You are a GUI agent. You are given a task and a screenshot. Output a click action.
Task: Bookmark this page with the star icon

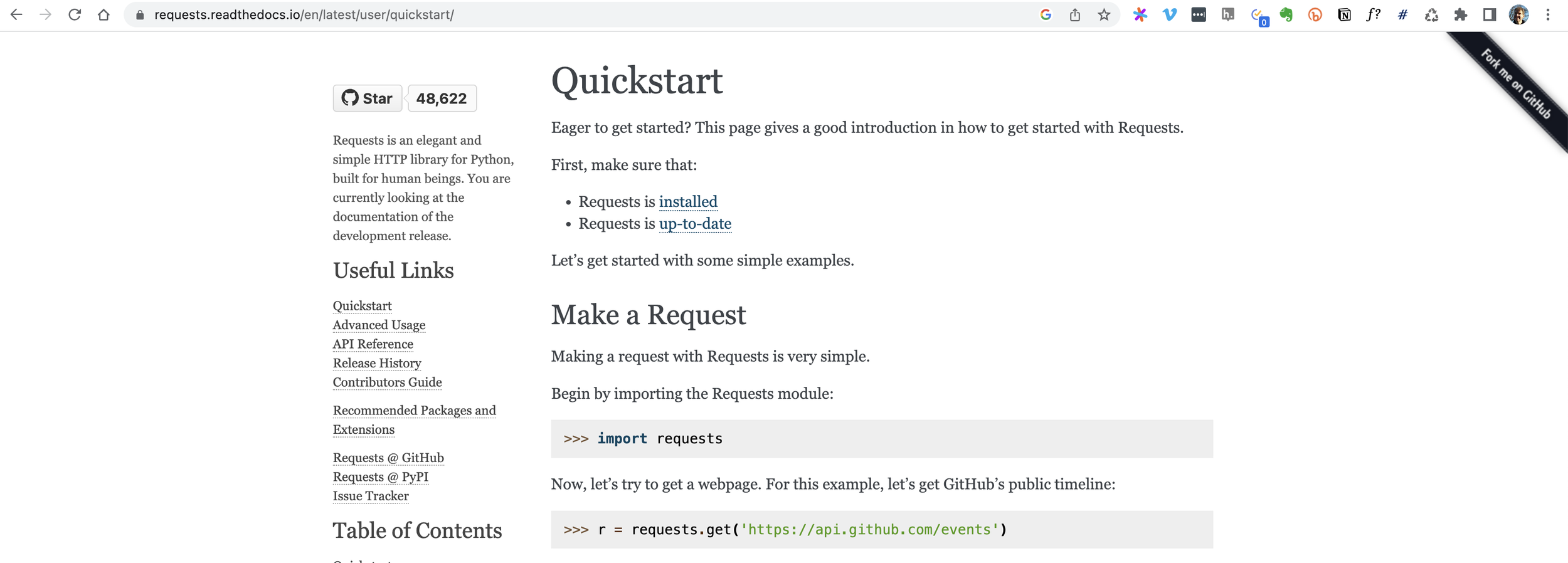(x=1104, y=14)
